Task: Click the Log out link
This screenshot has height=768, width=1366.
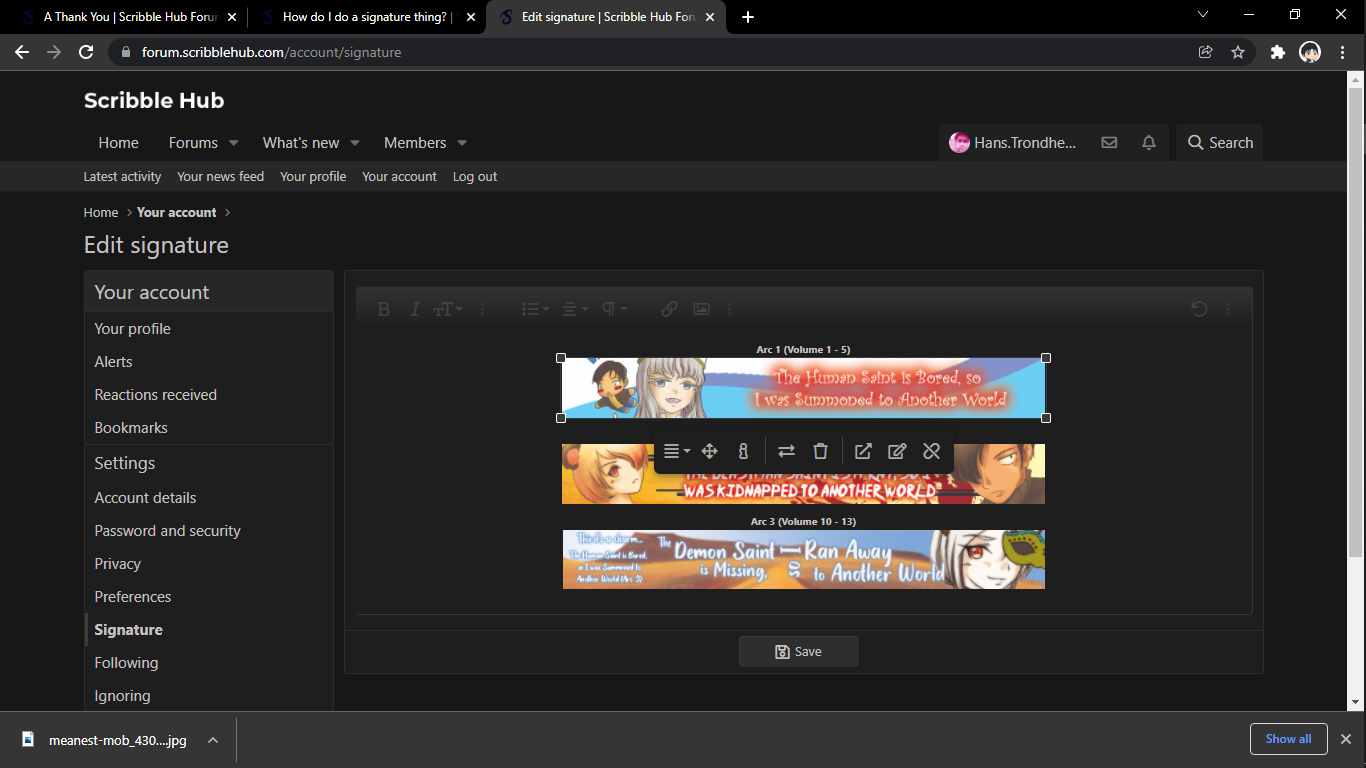Action: pyautogui.click(x=475, y=177)
